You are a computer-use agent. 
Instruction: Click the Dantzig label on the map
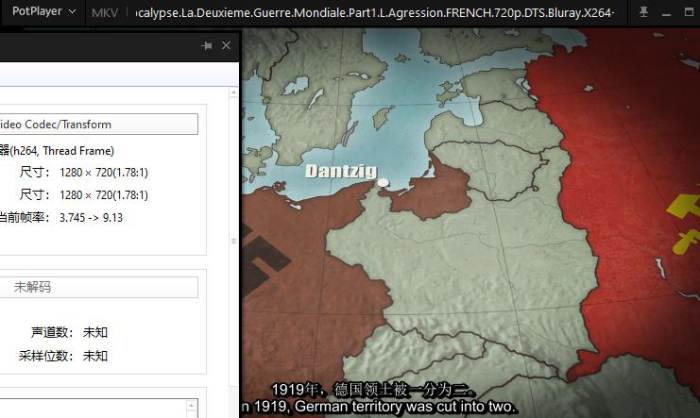(341, 171)
